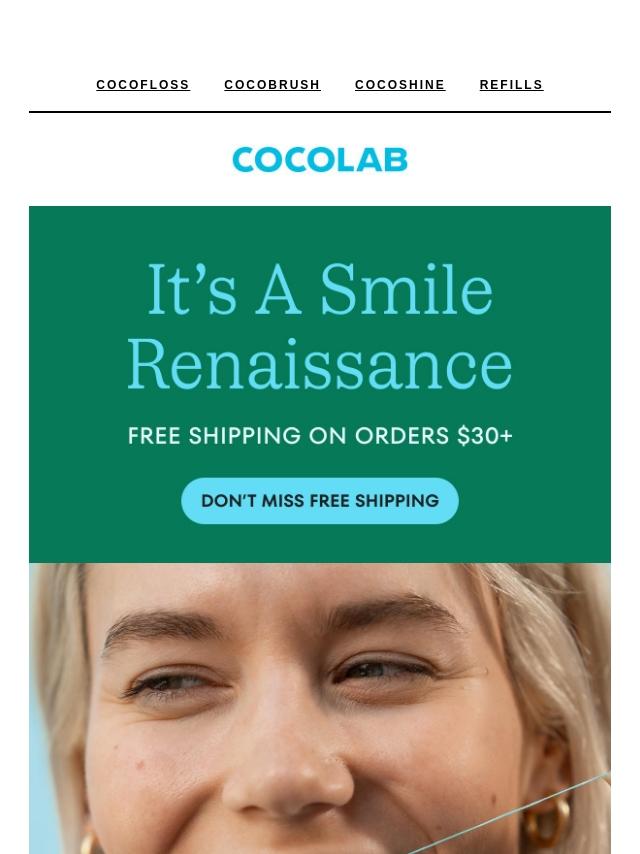Click the Don't Miss Free Shipping button

pyautogui.click(x=320, y=501)
